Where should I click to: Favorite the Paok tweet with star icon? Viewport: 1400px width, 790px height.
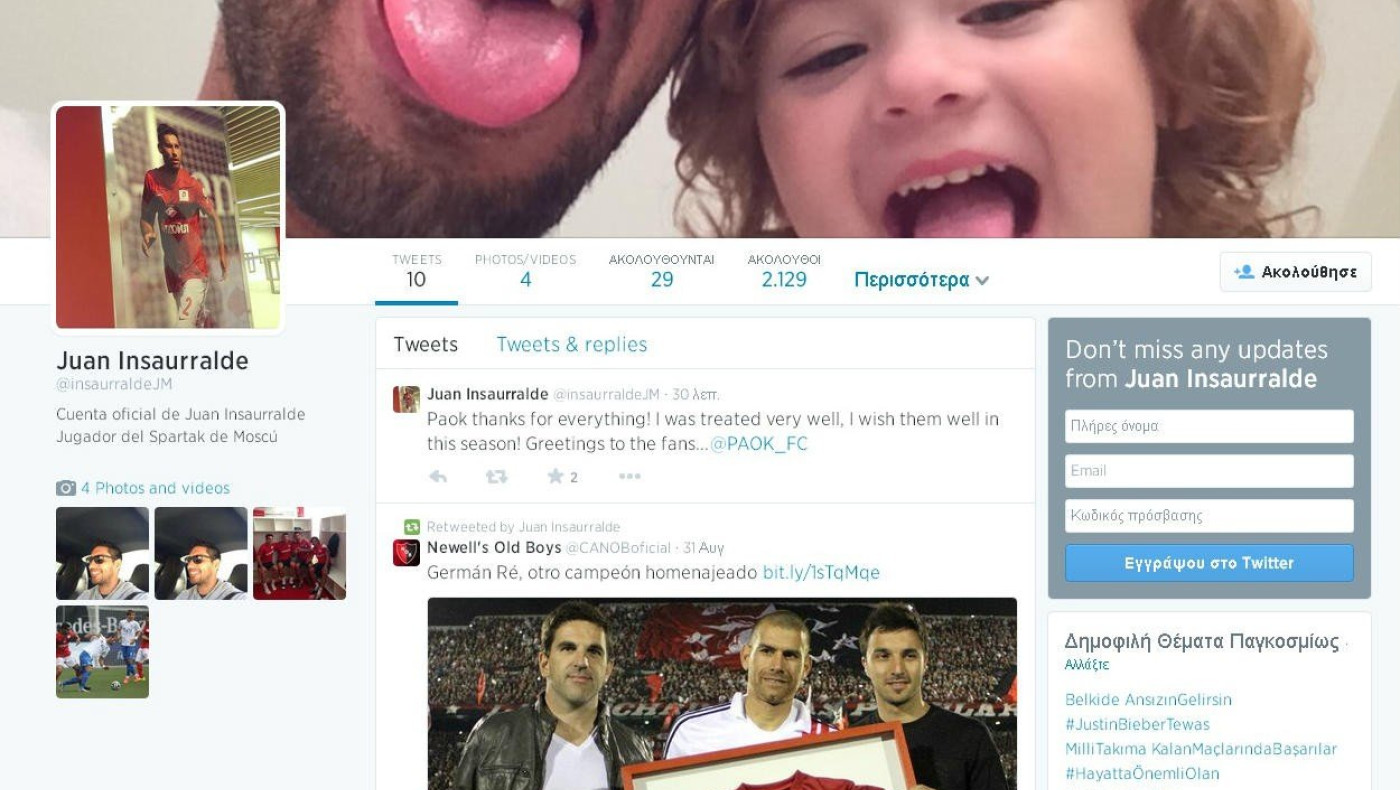coord(555,476)
